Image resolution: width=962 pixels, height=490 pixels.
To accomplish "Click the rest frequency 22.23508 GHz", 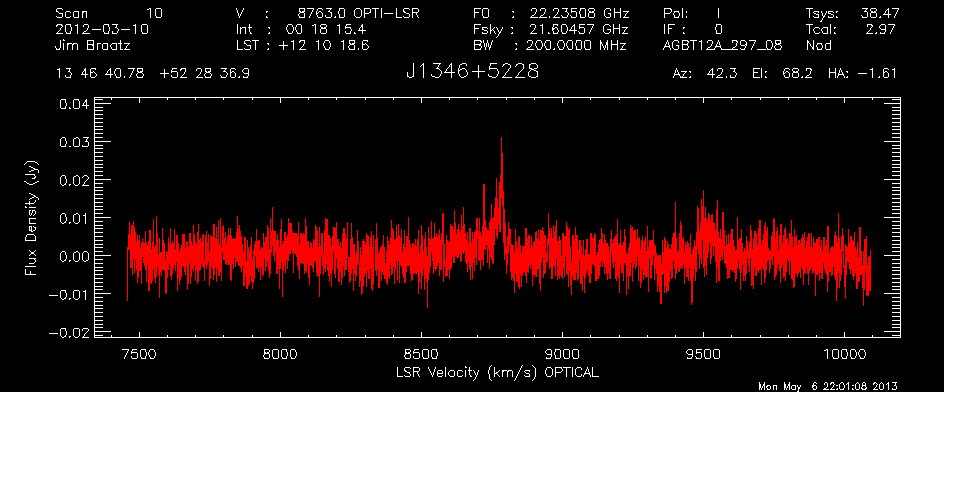I will coord(579,13).
